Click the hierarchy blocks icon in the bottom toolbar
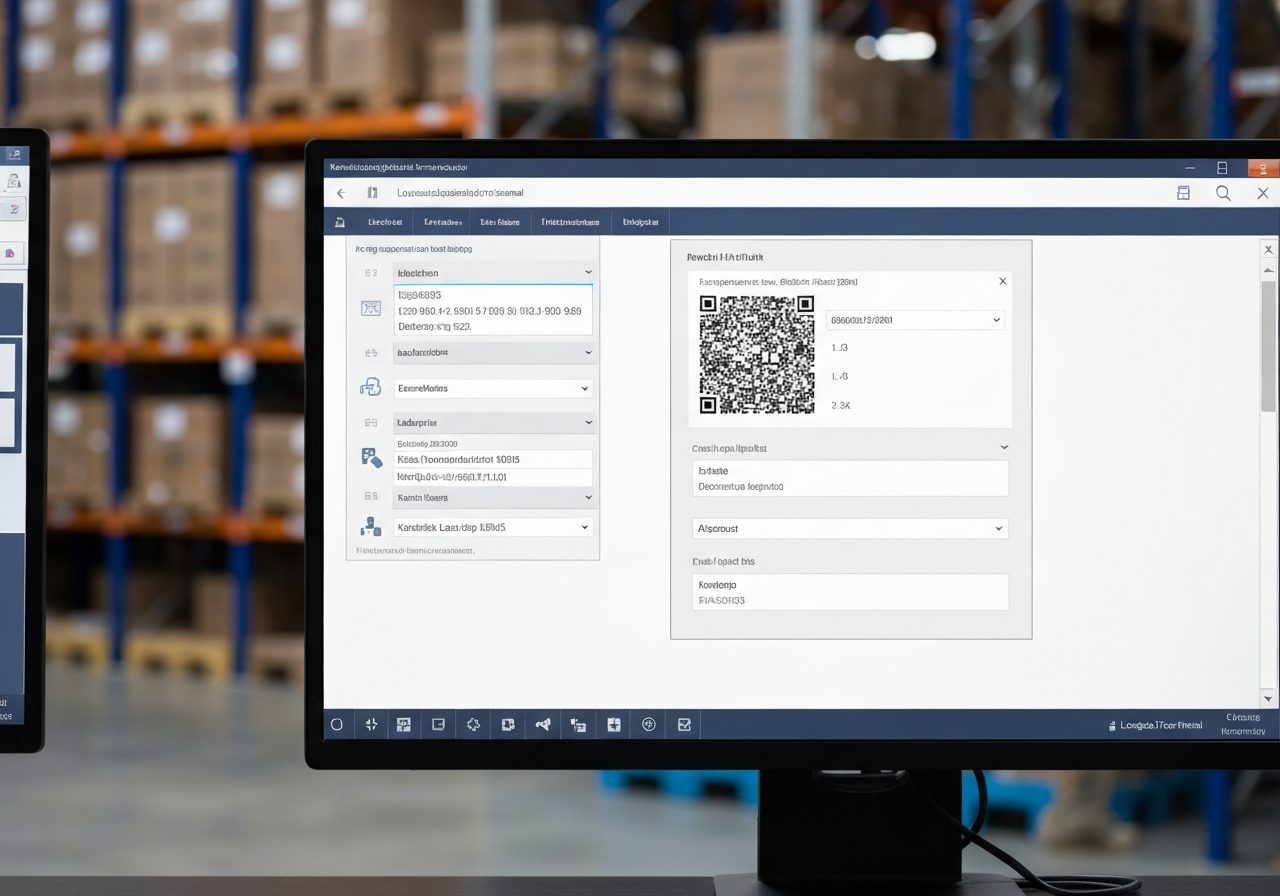The image size is (1280, 896). (x=578, y=725)
